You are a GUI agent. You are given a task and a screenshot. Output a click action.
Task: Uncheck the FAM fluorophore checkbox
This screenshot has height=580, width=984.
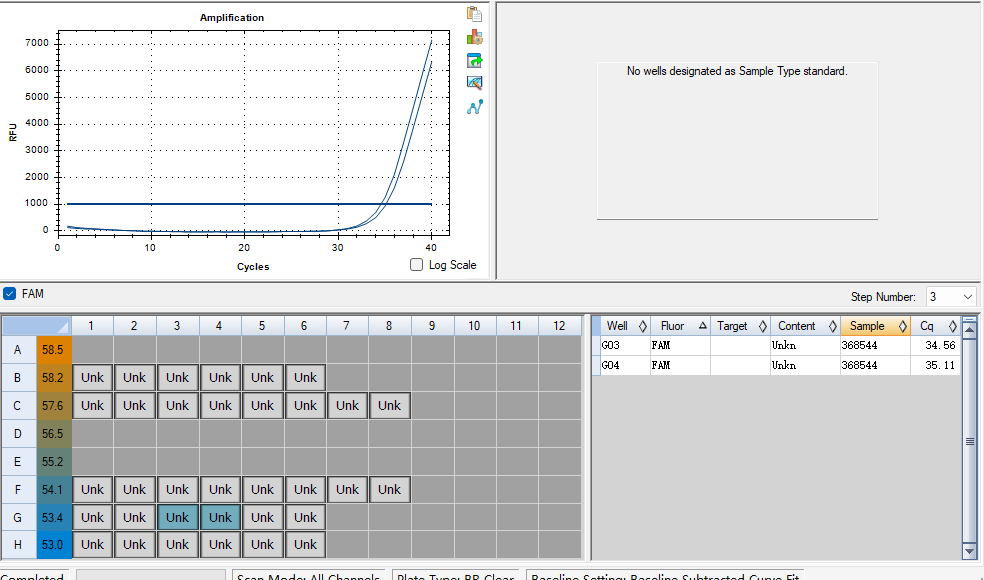(9, 294)
